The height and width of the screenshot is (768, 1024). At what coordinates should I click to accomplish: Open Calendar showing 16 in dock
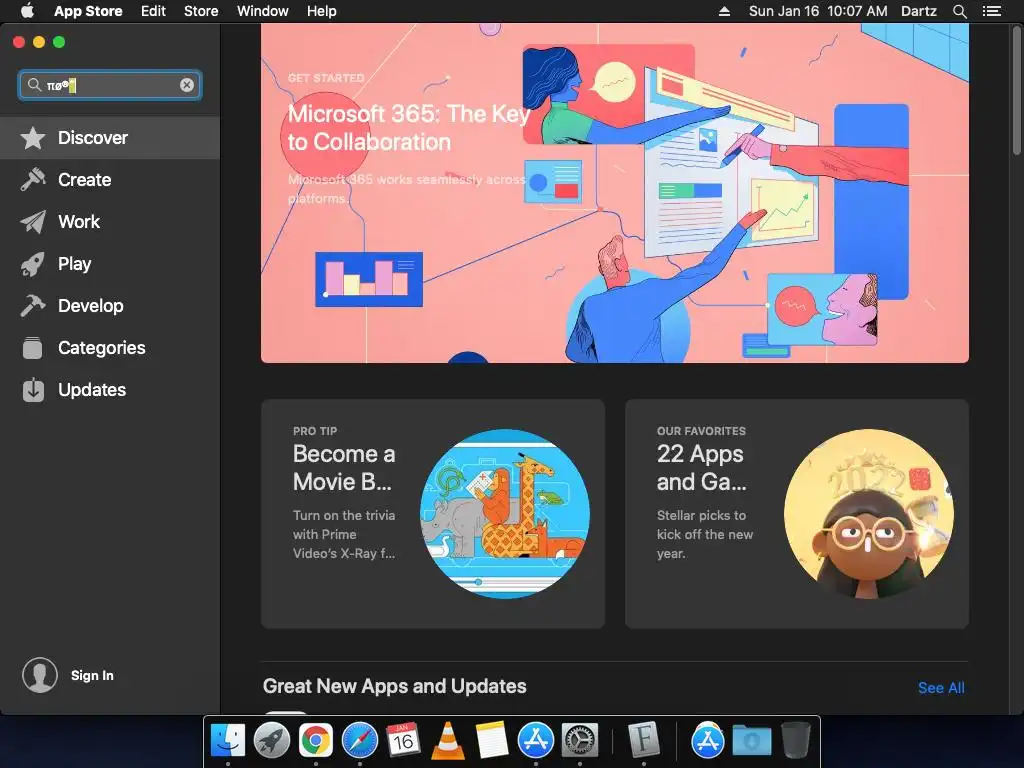(x=403, y=741)
